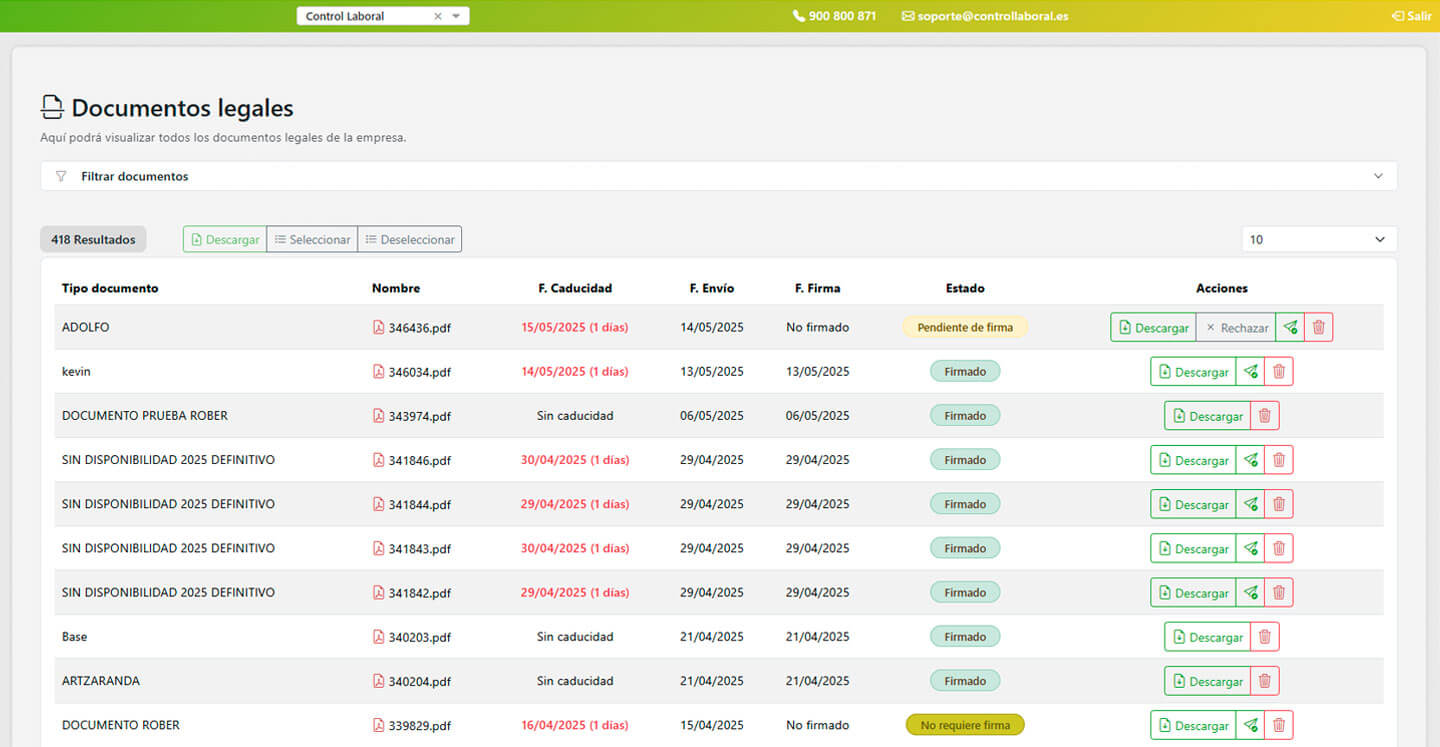This screenshot has width=1440, height=747.
Task: Download the kevin document 346034.pdf
Action: (1192, 372)
